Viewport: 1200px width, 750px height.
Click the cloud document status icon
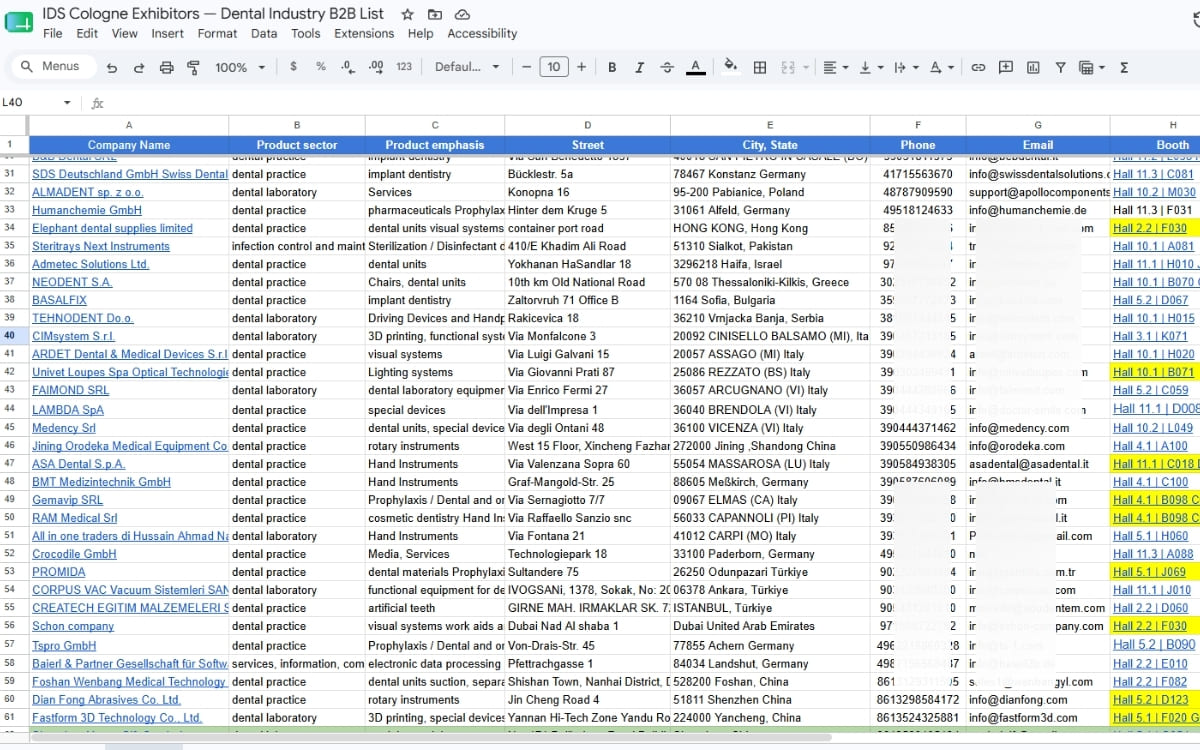462,14
